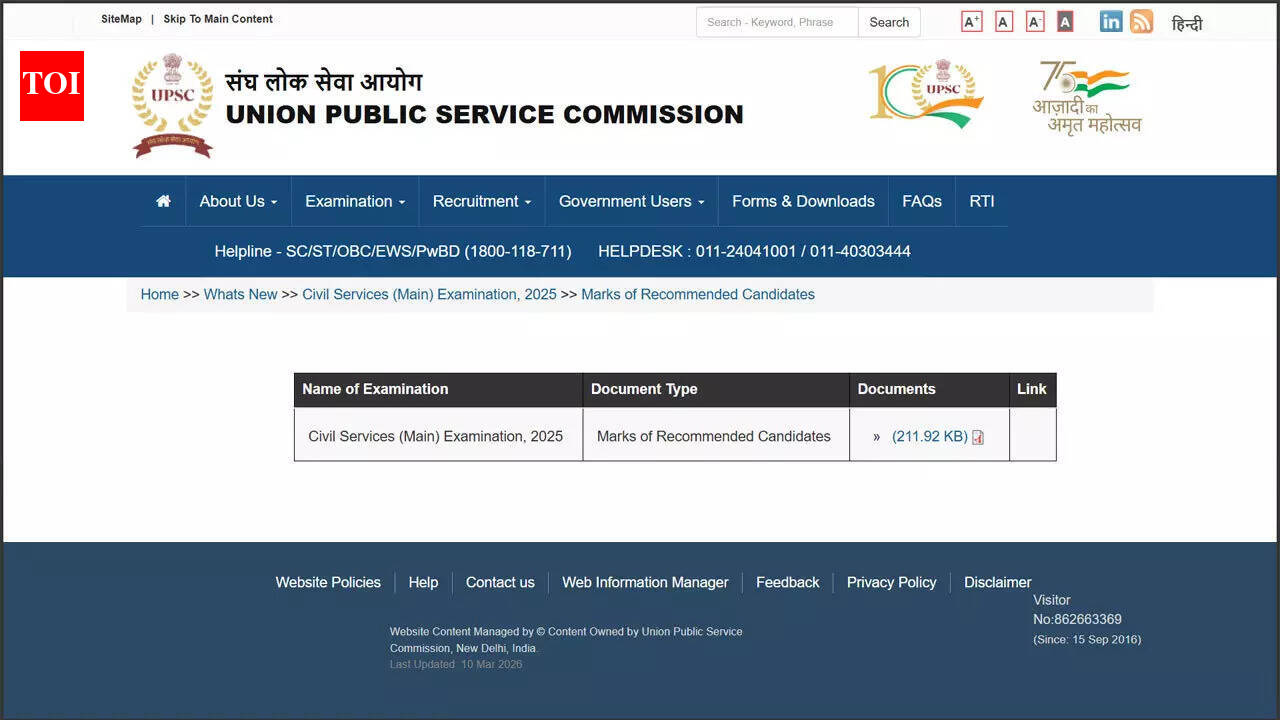Open the RTI section
This screenshot has width=1280, height=720.
click(x=981, y=200)
